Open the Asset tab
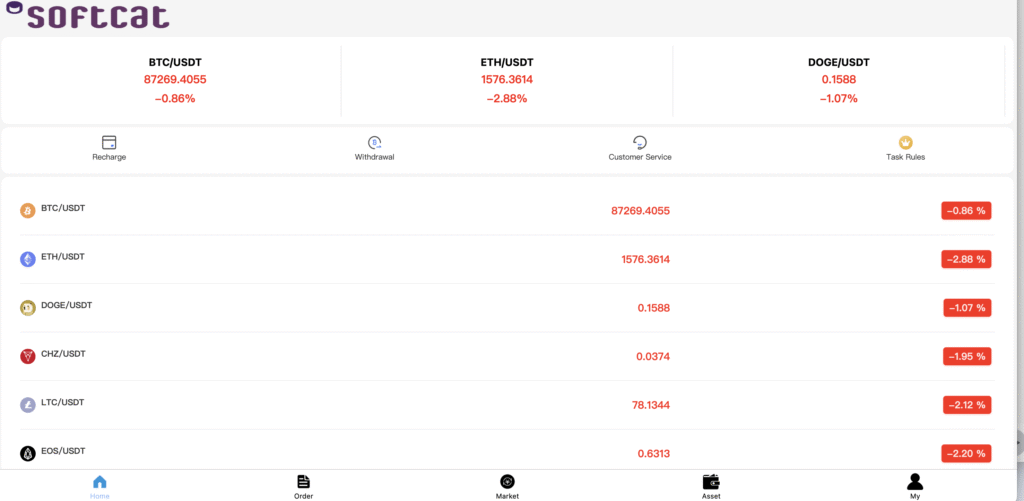 [x=711, y=487]
